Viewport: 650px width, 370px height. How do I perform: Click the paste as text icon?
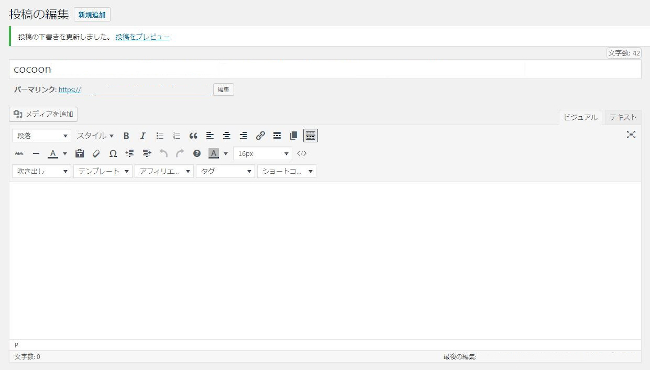[80, 154]
